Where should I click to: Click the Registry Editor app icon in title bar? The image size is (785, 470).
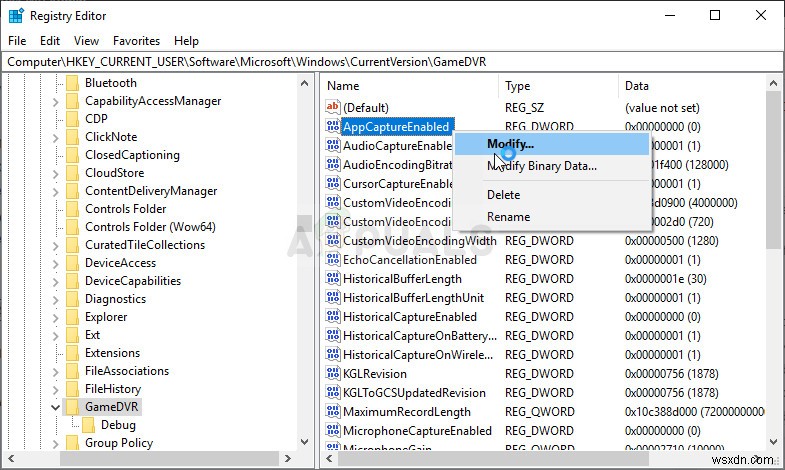[x=16, y=16]
